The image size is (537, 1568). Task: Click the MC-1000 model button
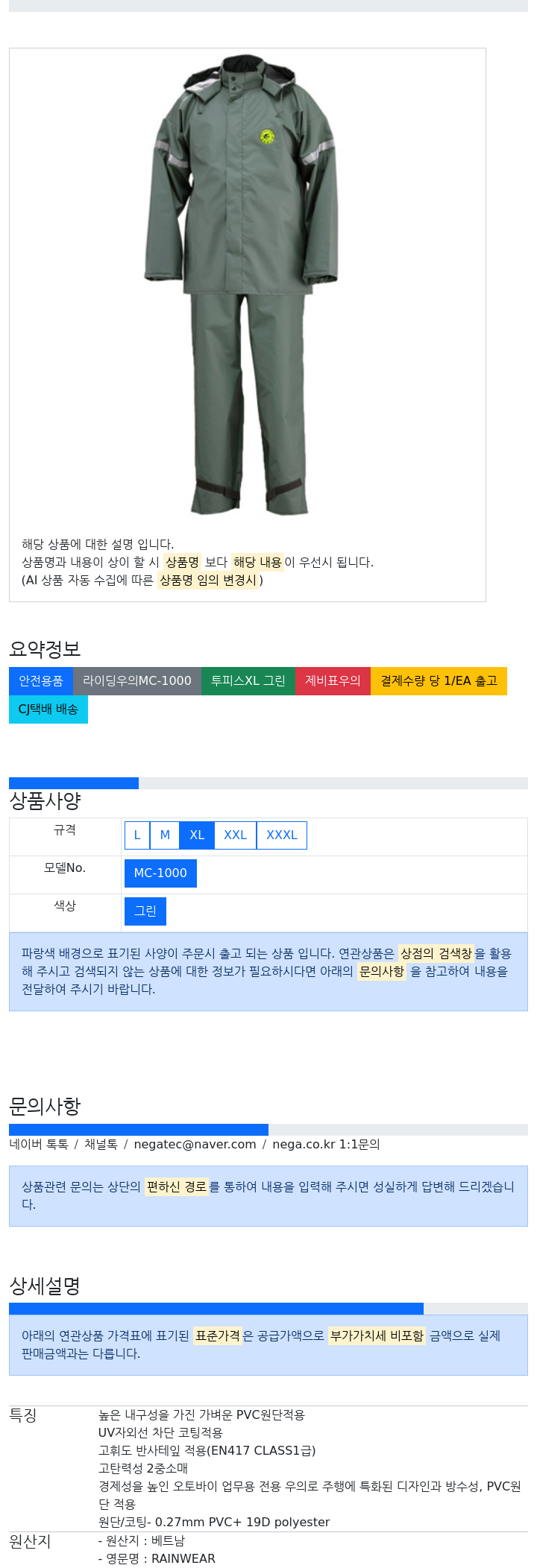pos(160,873)
